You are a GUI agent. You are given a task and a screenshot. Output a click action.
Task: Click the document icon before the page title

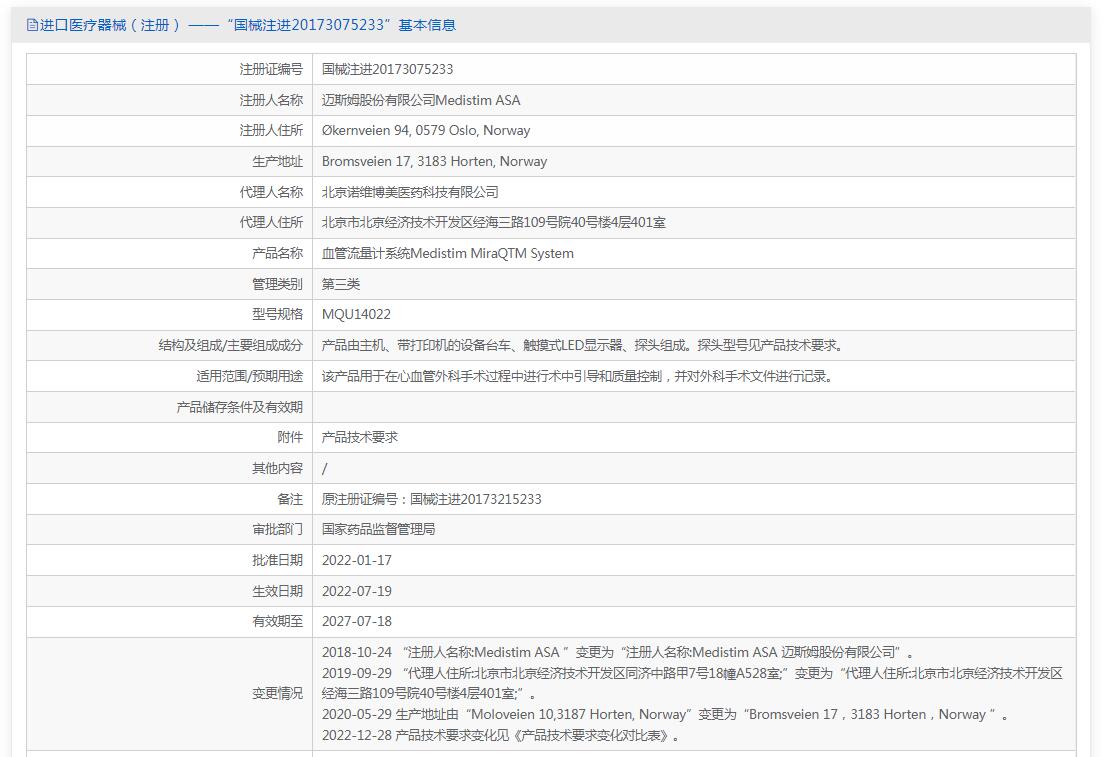(32, 25)
